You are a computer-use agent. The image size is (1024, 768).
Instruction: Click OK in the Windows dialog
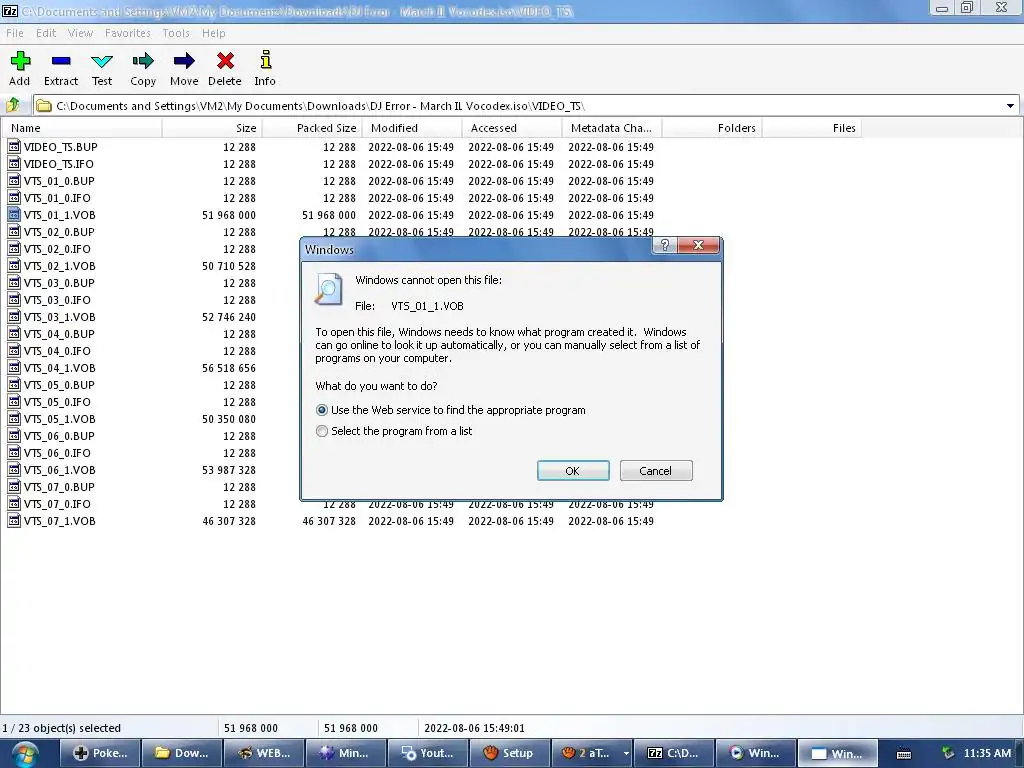pyautogui.click(x=573, y=471)
